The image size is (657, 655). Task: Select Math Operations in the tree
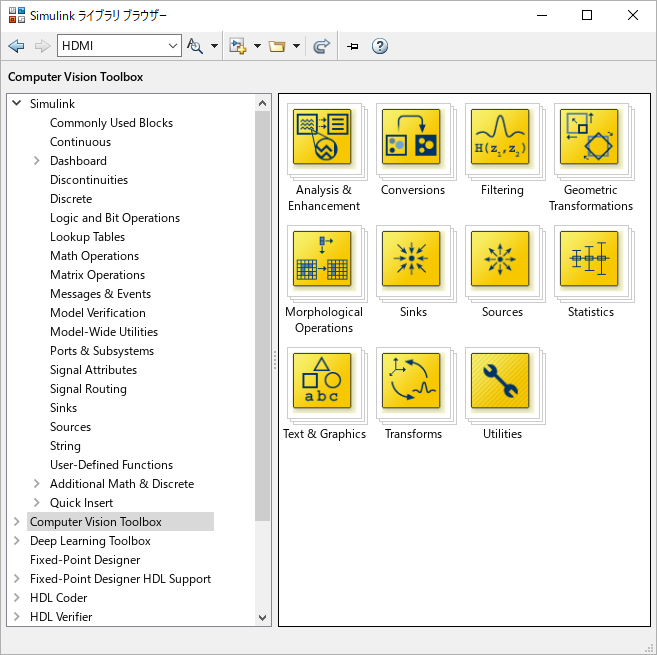tap(94, 256)
